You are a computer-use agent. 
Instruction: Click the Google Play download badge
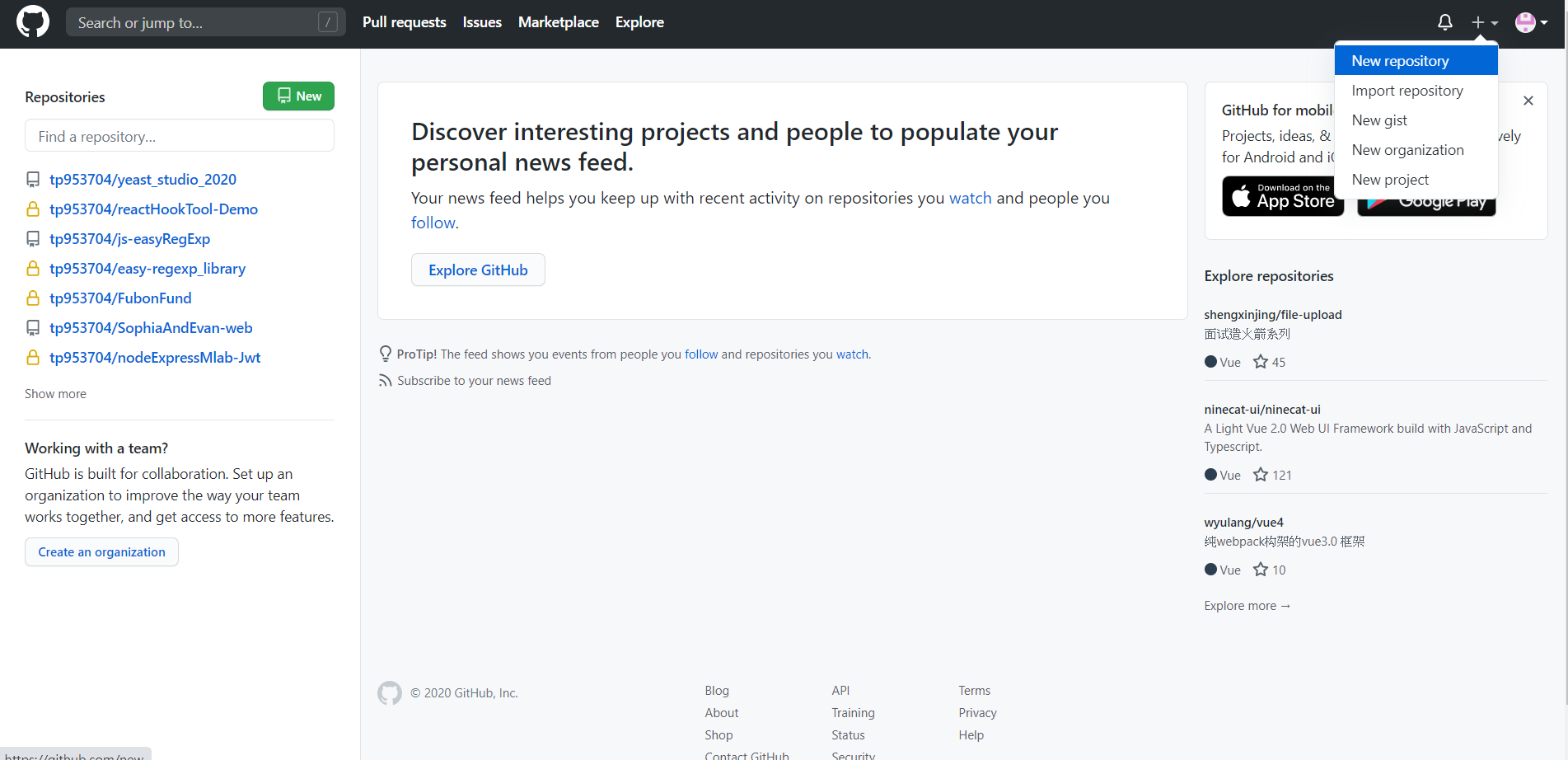point(1426,208)
